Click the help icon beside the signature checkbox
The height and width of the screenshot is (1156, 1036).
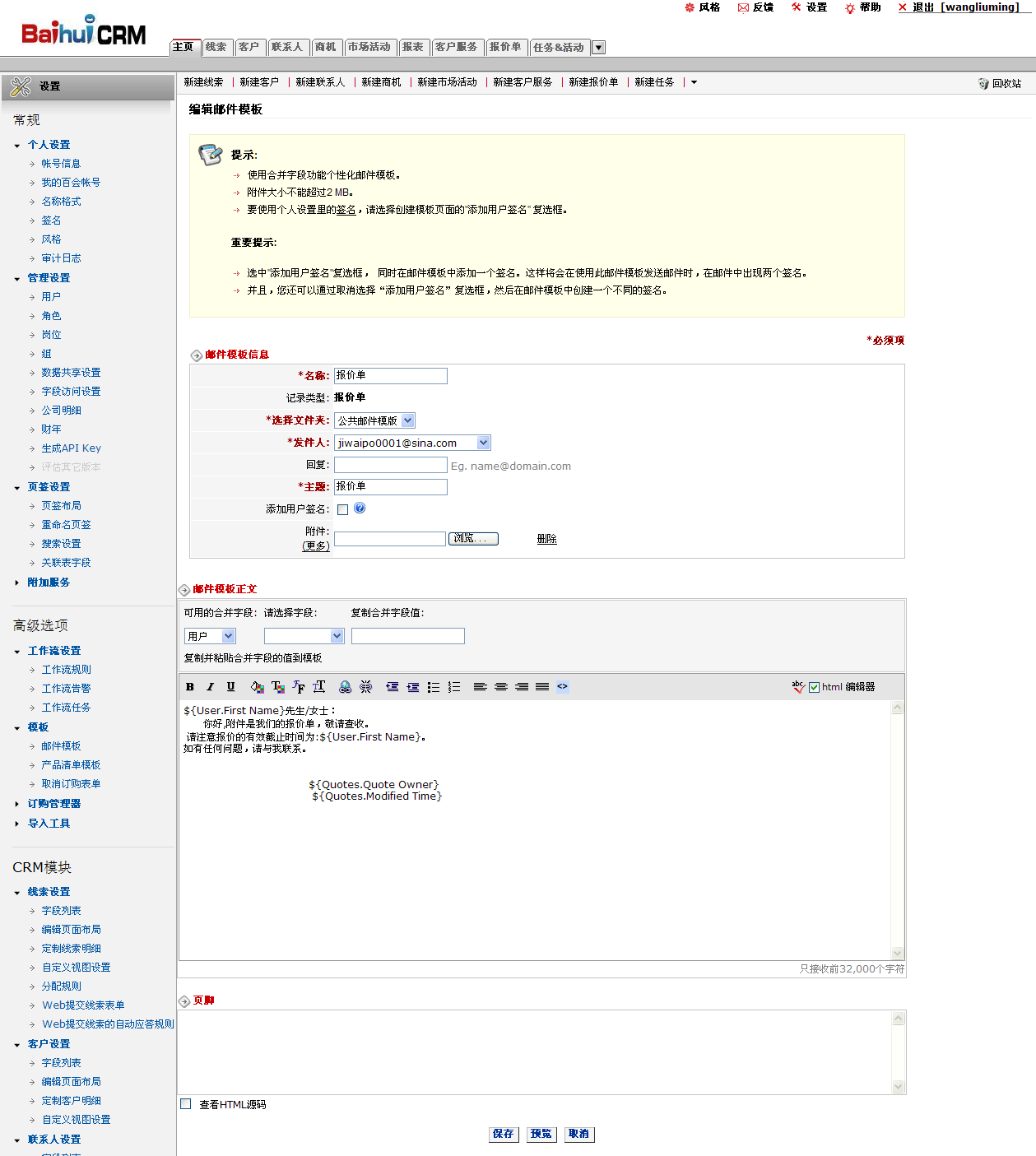pyautogui.click(x=360, y=508)
